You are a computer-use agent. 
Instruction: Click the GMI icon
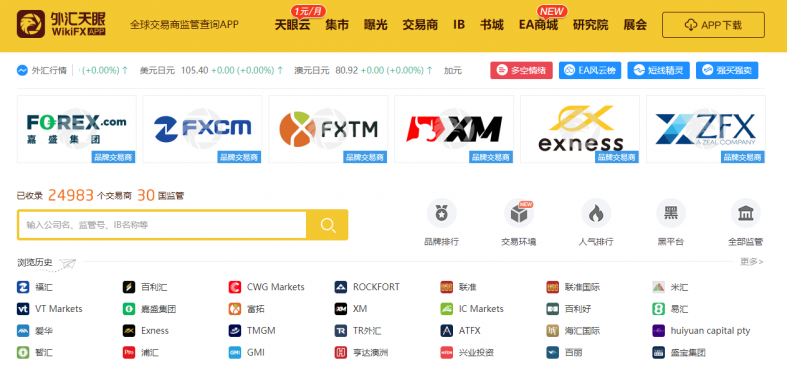pos(234,352)
